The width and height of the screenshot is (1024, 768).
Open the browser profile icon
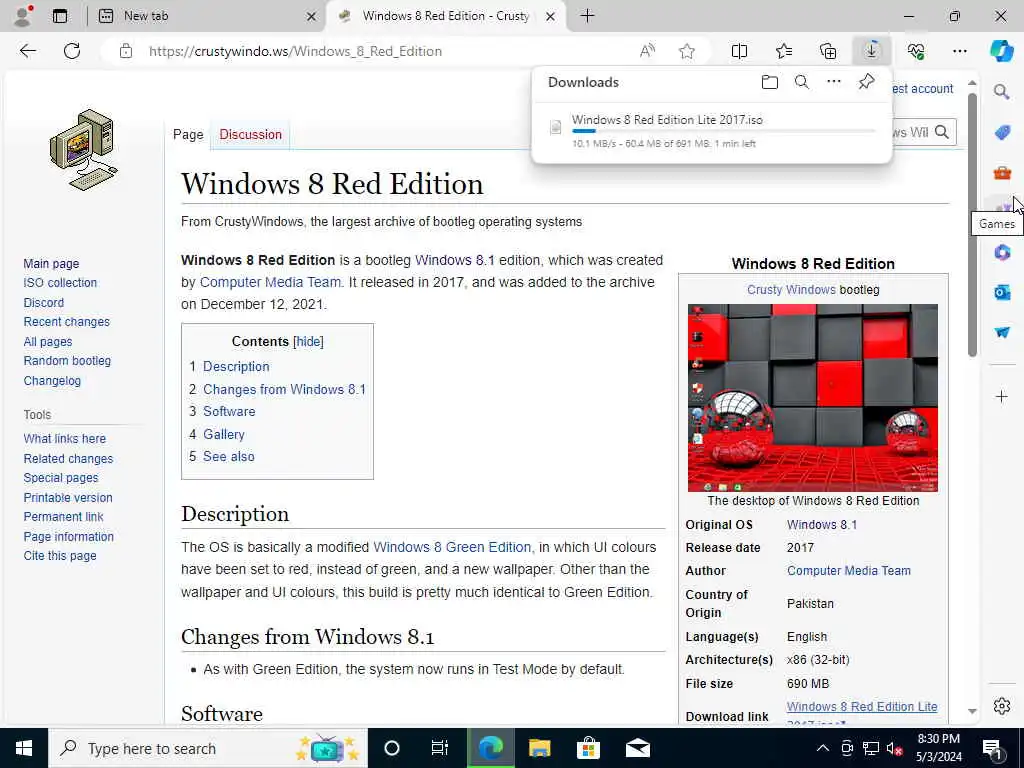click(23, 16)
